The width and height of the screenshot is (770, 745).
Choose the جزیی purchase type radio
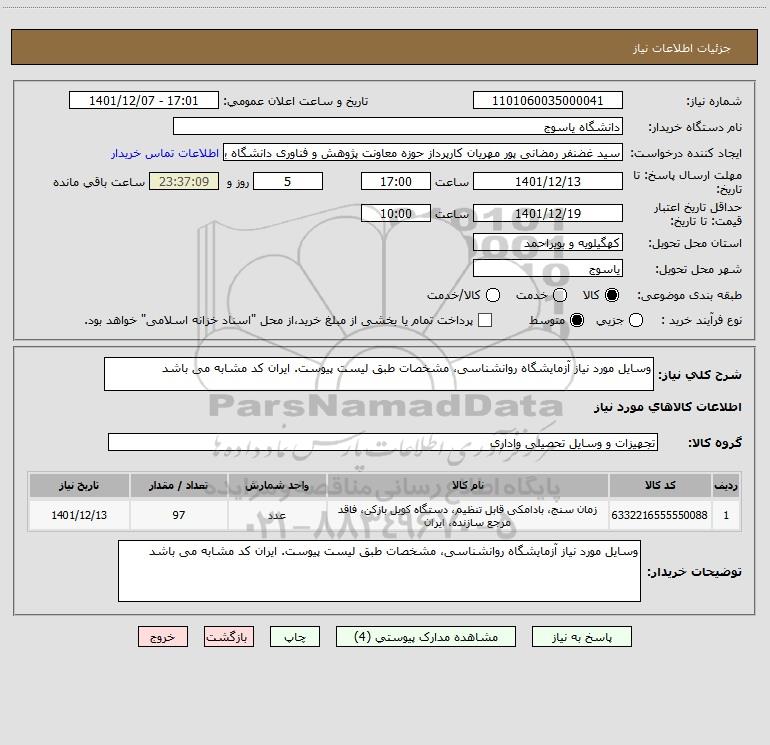635,320
